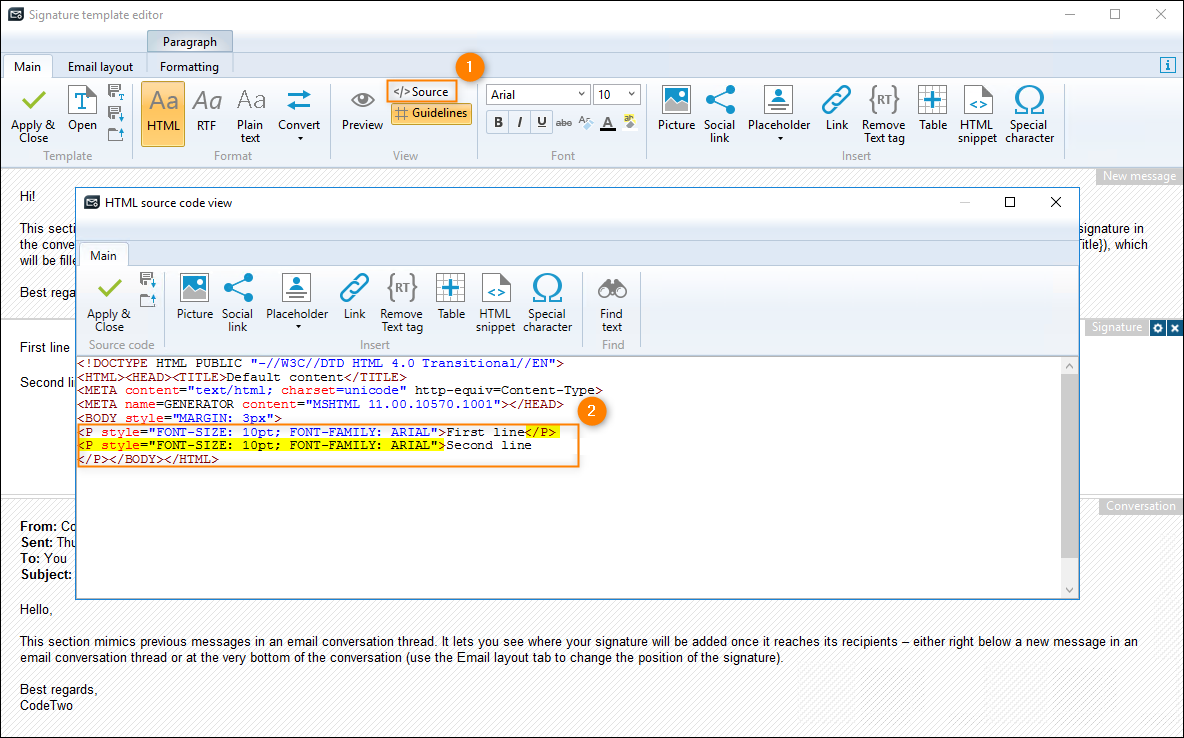1184x738 pixels.
Task: Click Apply & Close in source view
Action: pyautogui.click(x=108, y=305)
